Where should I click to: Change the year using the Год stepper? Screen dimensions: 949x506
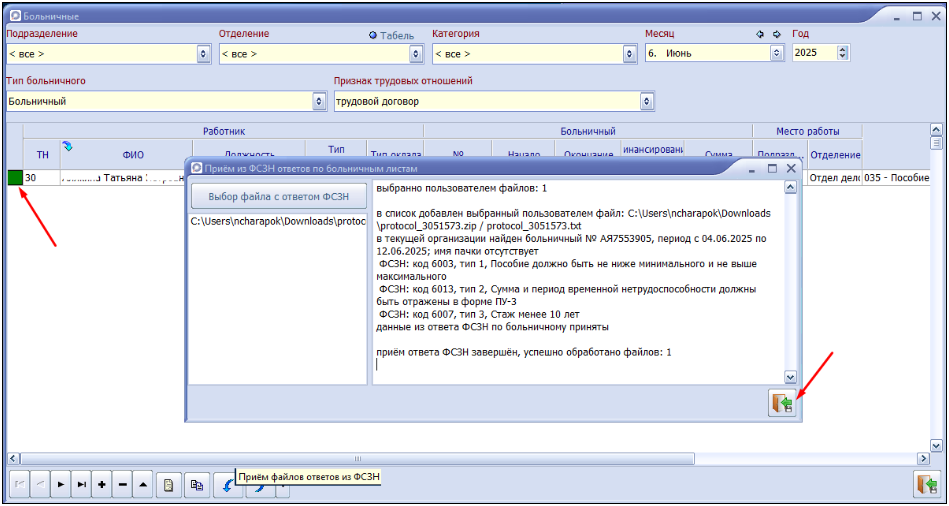click(842, 53)
